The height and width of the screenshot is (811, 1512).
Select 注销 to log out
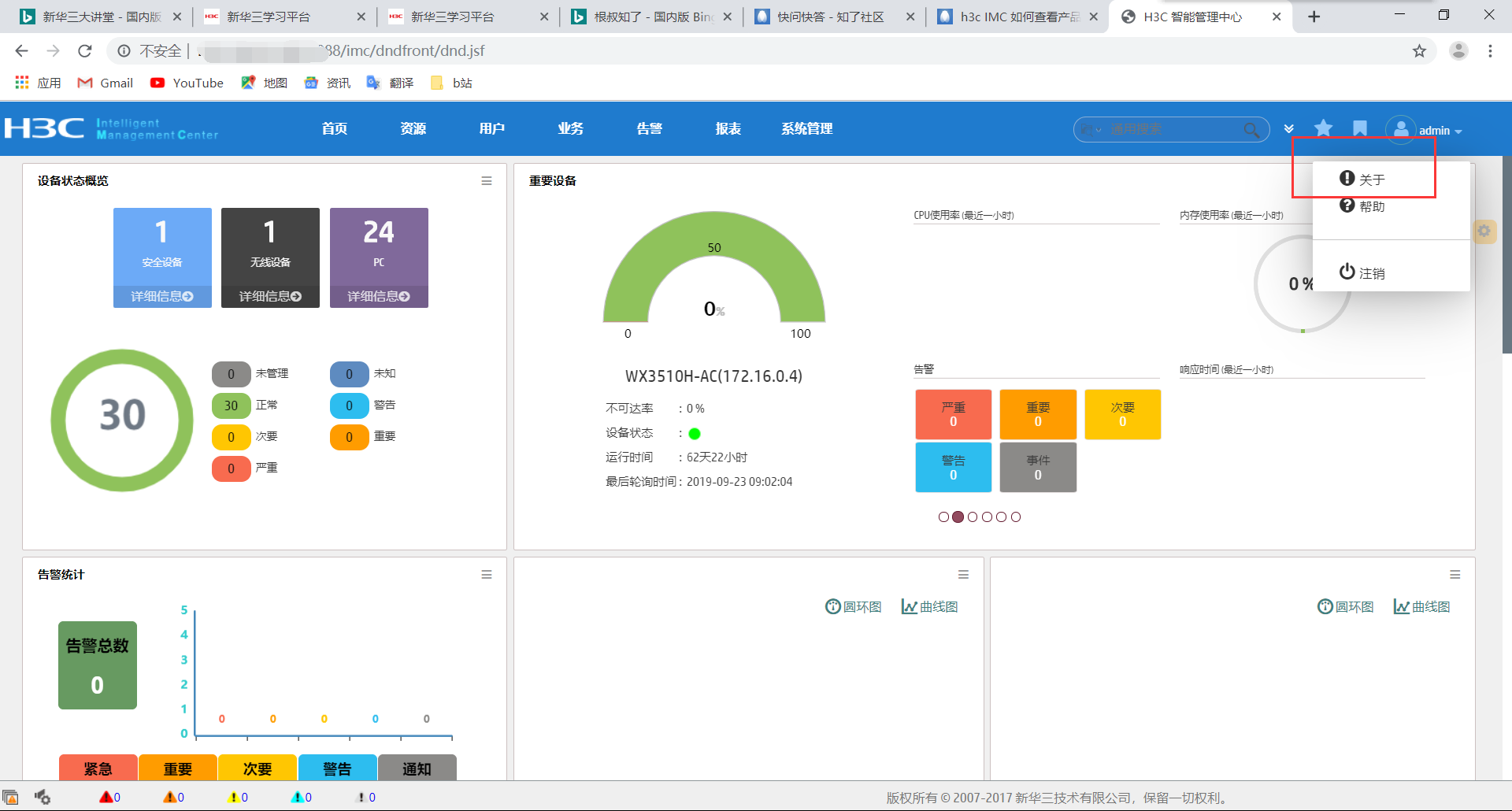(1362, 272)
